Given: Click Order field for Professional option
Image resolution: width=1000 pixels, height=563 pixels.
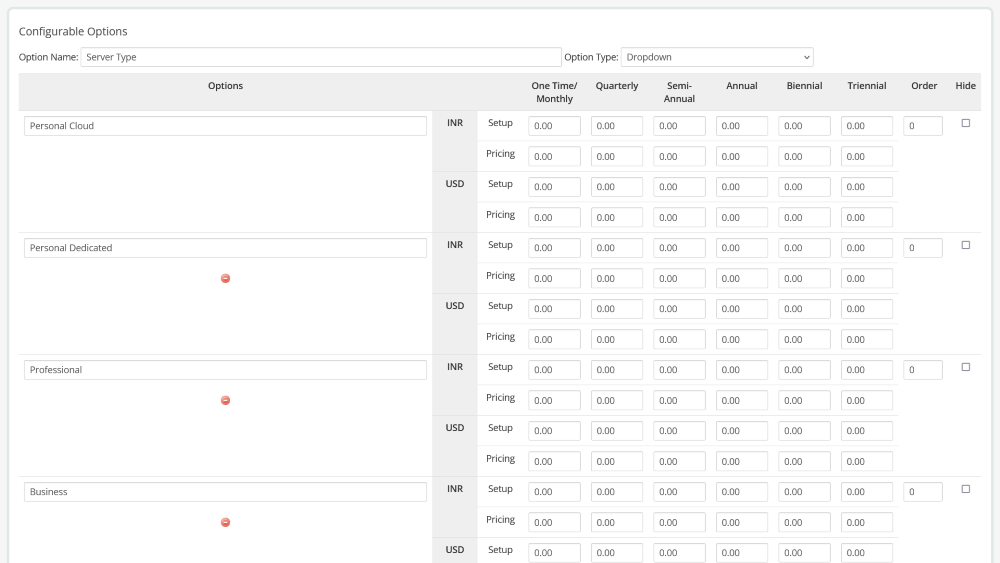Looking at the screenshot, I should (923, 370).
